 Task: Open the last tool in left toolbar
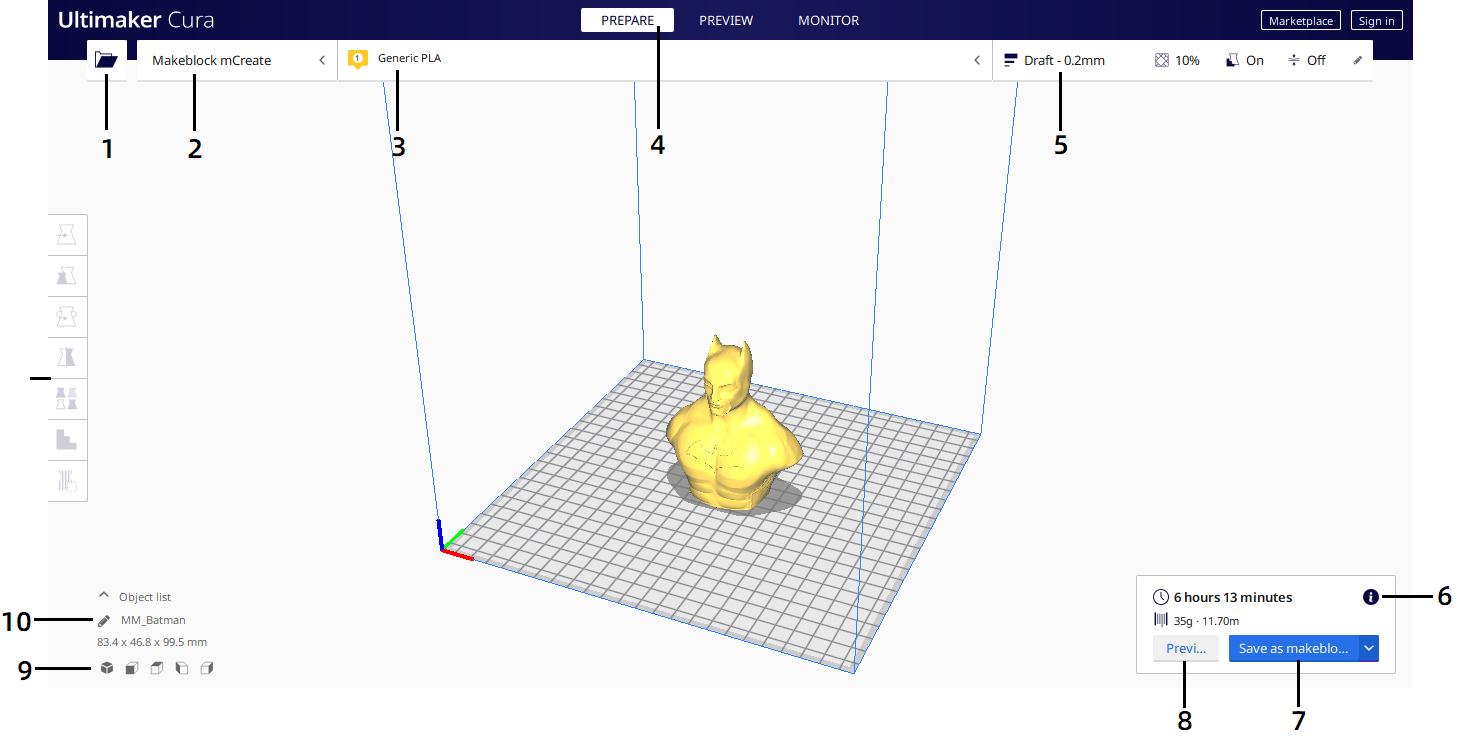click(x=67, y=481)
